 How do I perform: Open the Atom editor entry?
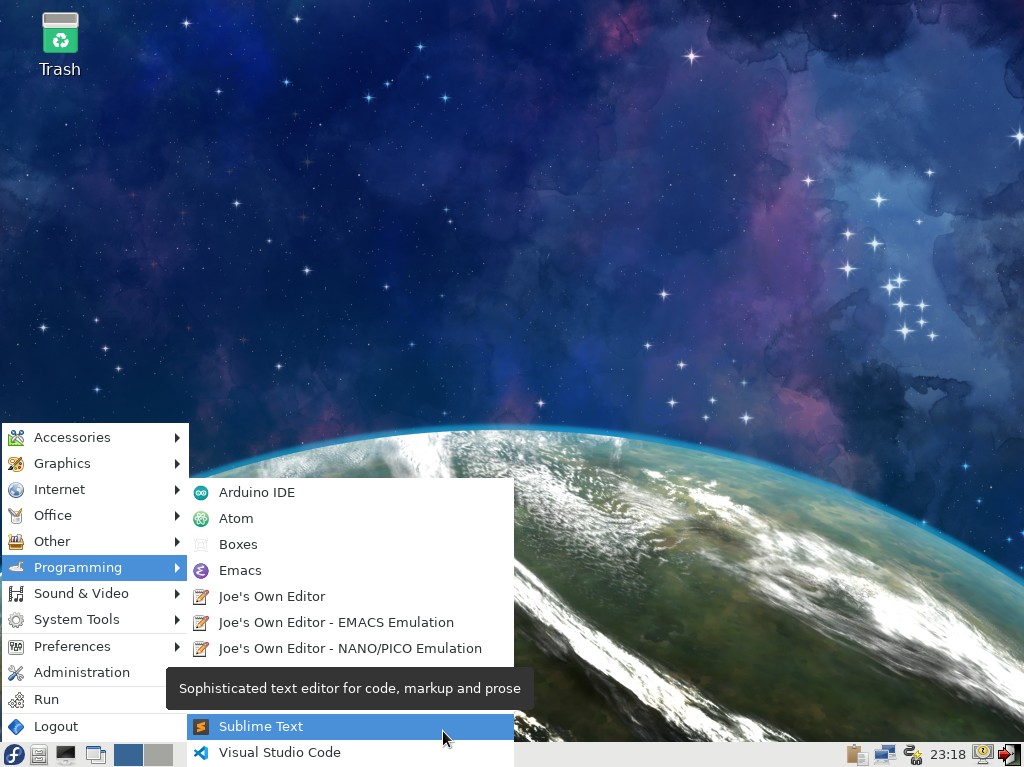click(x=351, y=519)
